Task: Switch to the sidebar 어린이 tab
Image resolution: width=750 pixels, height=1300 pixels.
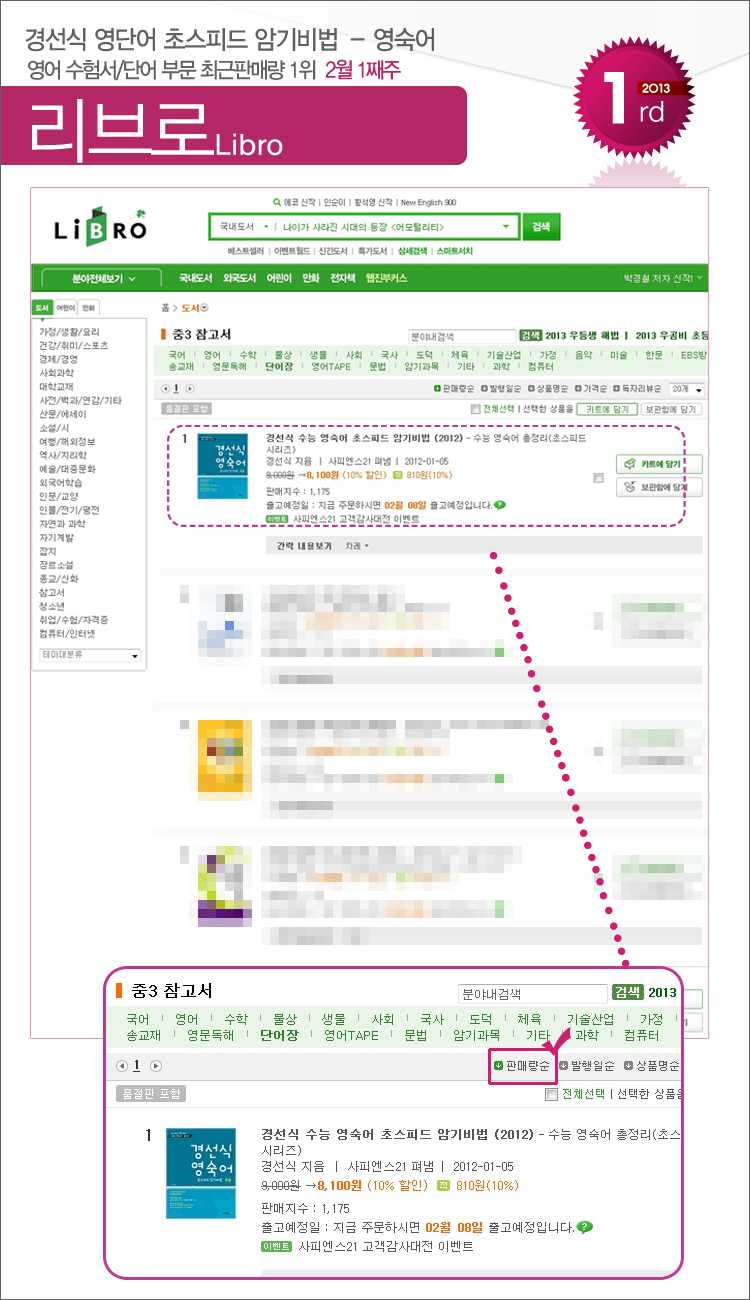Action: 66,308
